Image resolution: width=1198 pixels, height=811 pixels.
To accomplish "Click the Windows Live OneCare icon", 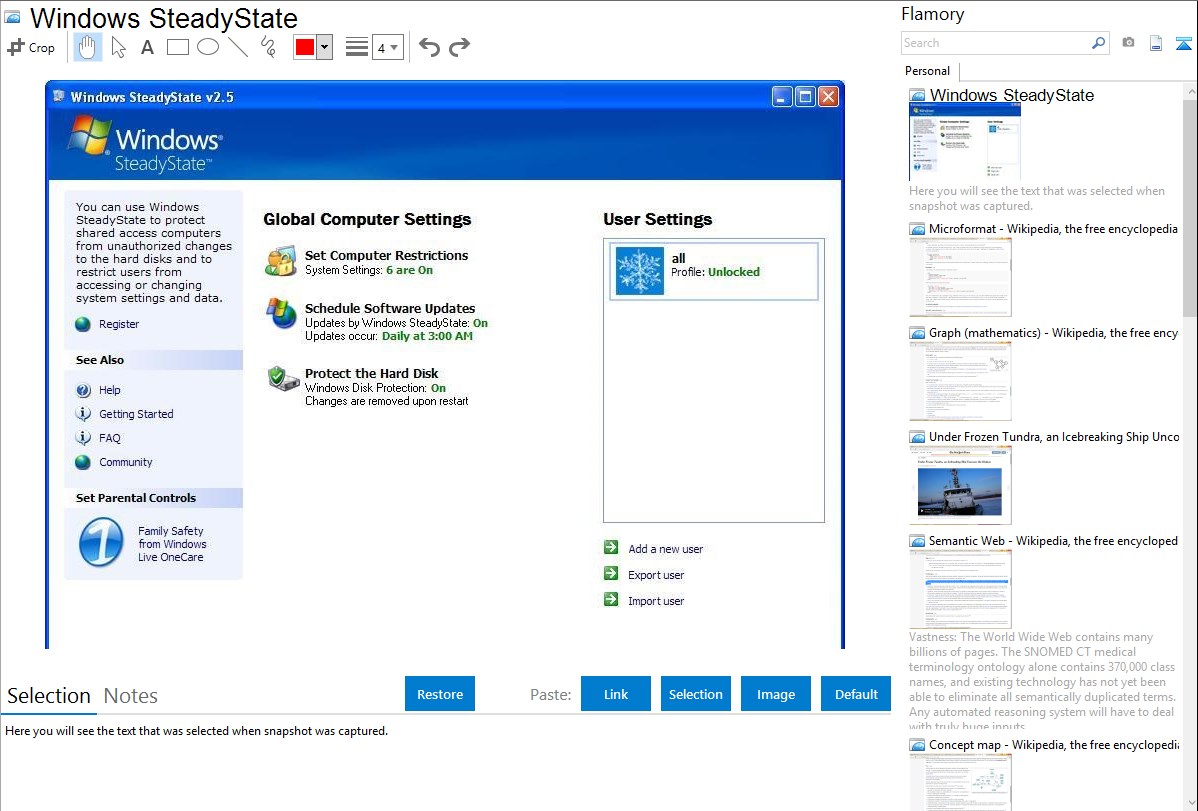I will coord(101,543).
